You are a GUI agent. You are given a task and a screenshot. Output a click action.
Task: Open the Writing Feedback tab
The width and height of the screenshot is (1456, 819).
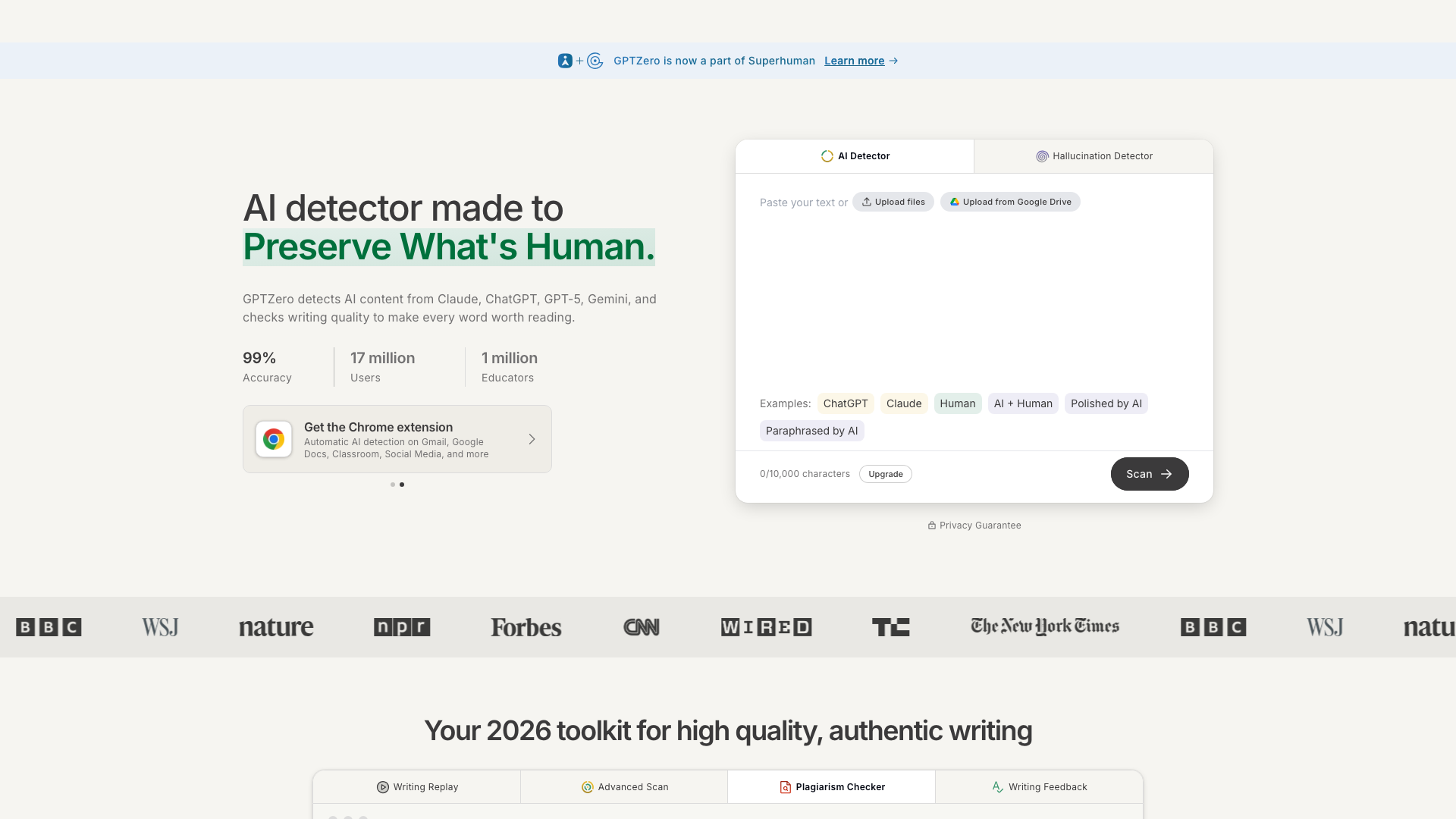click(x=1039, y=787)
